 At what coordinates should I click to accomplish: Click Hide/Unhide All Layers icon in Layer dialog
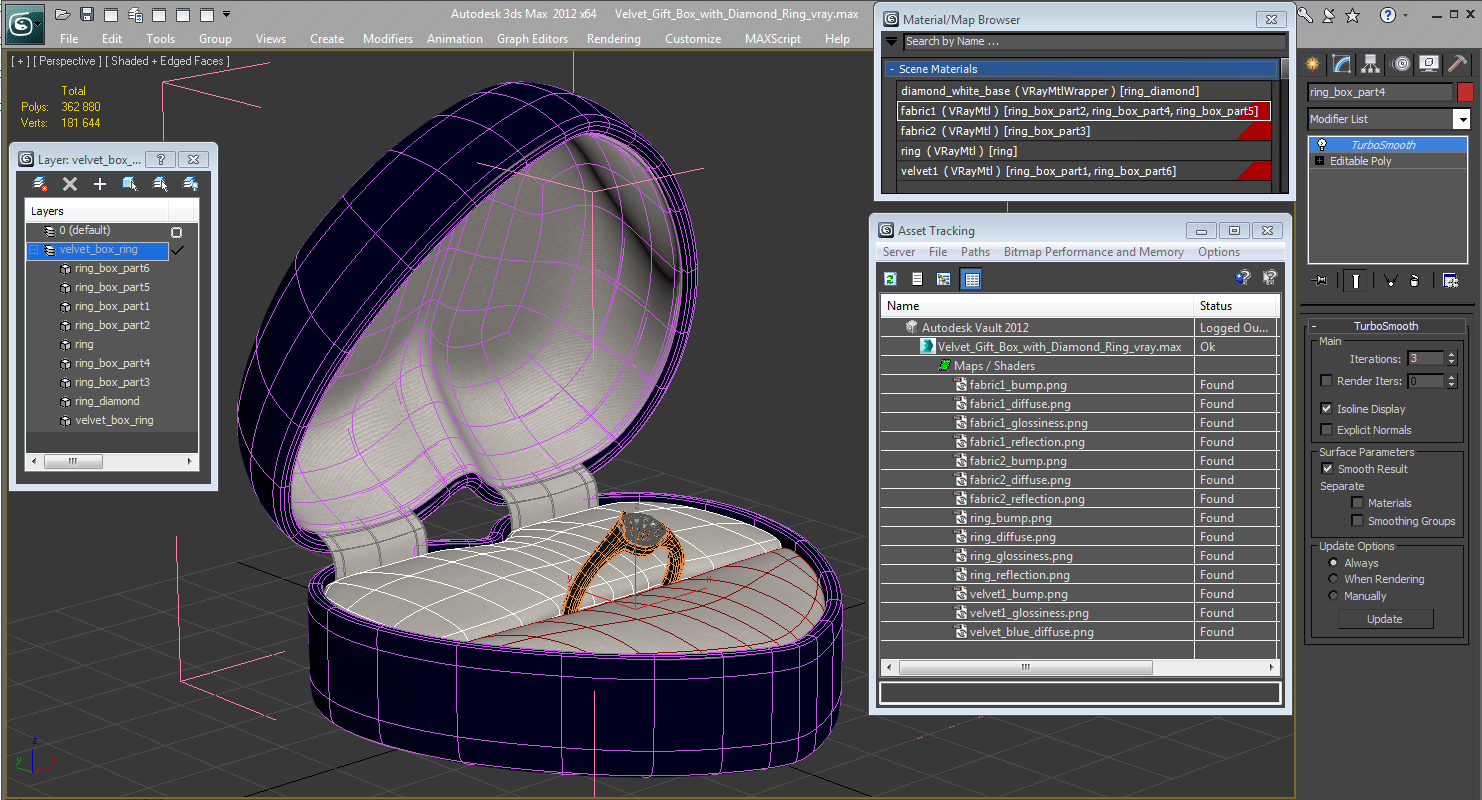point(190,184)
